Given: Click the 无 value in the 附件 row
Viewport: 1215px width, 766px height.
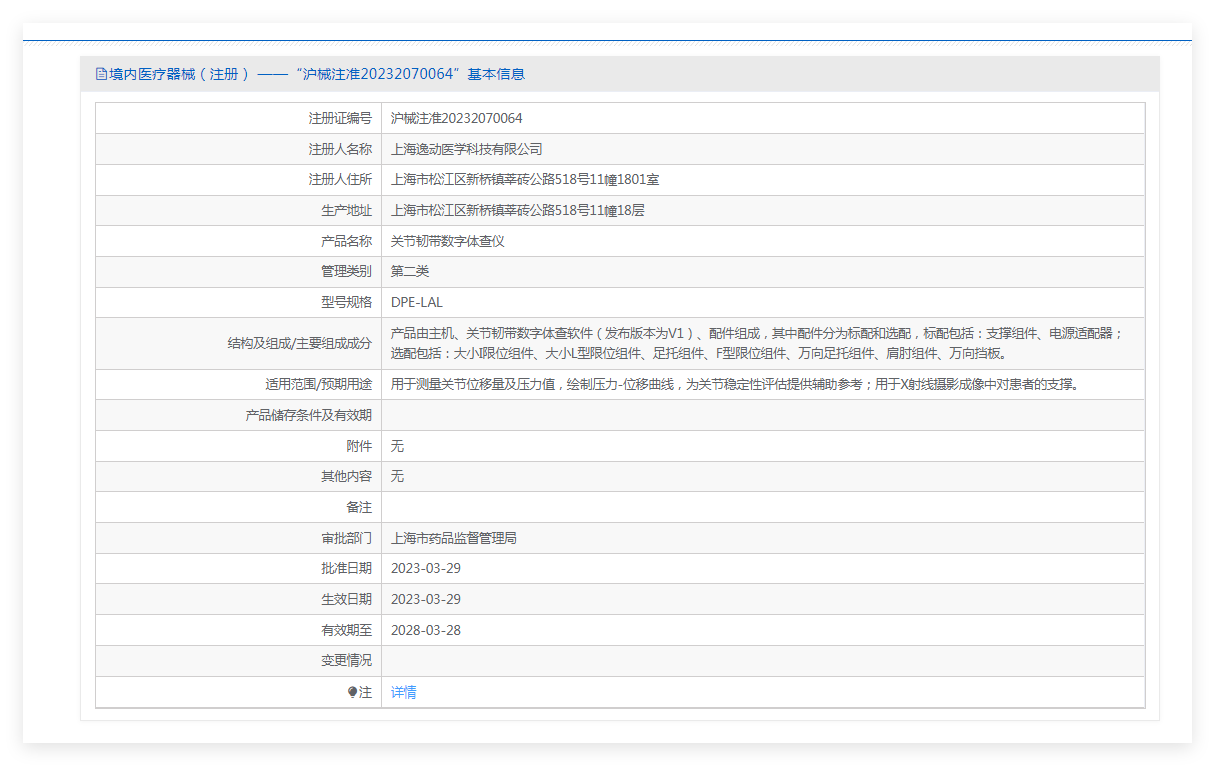Looking at the screenshot, I should pyautogui.click(x=397, y=446).
